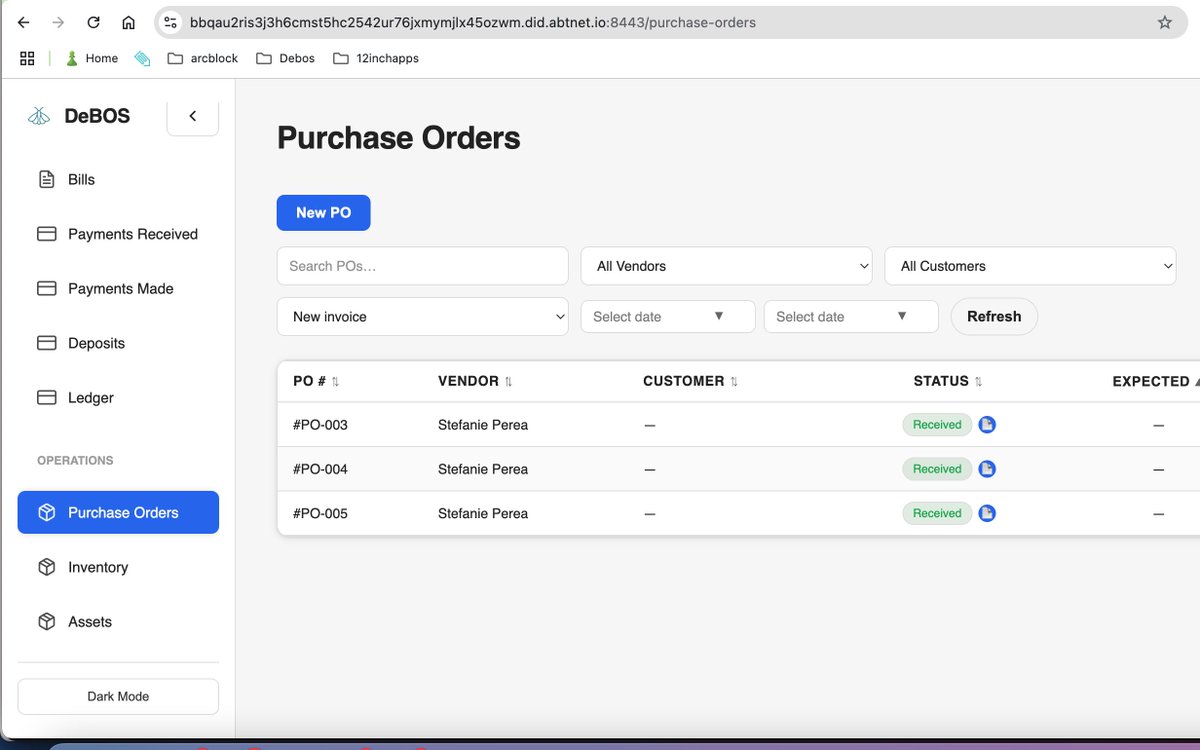The width and height of the screenshot is (1200, 750).
Task: Click the Search POs input field
Action: [422, 266]
